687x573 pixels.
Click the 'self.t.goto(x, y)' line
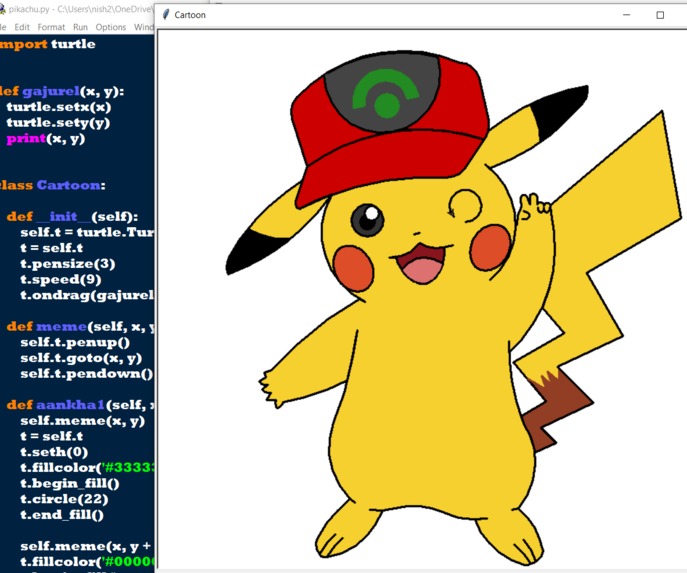pyautogui.click(x=81, y=358)
